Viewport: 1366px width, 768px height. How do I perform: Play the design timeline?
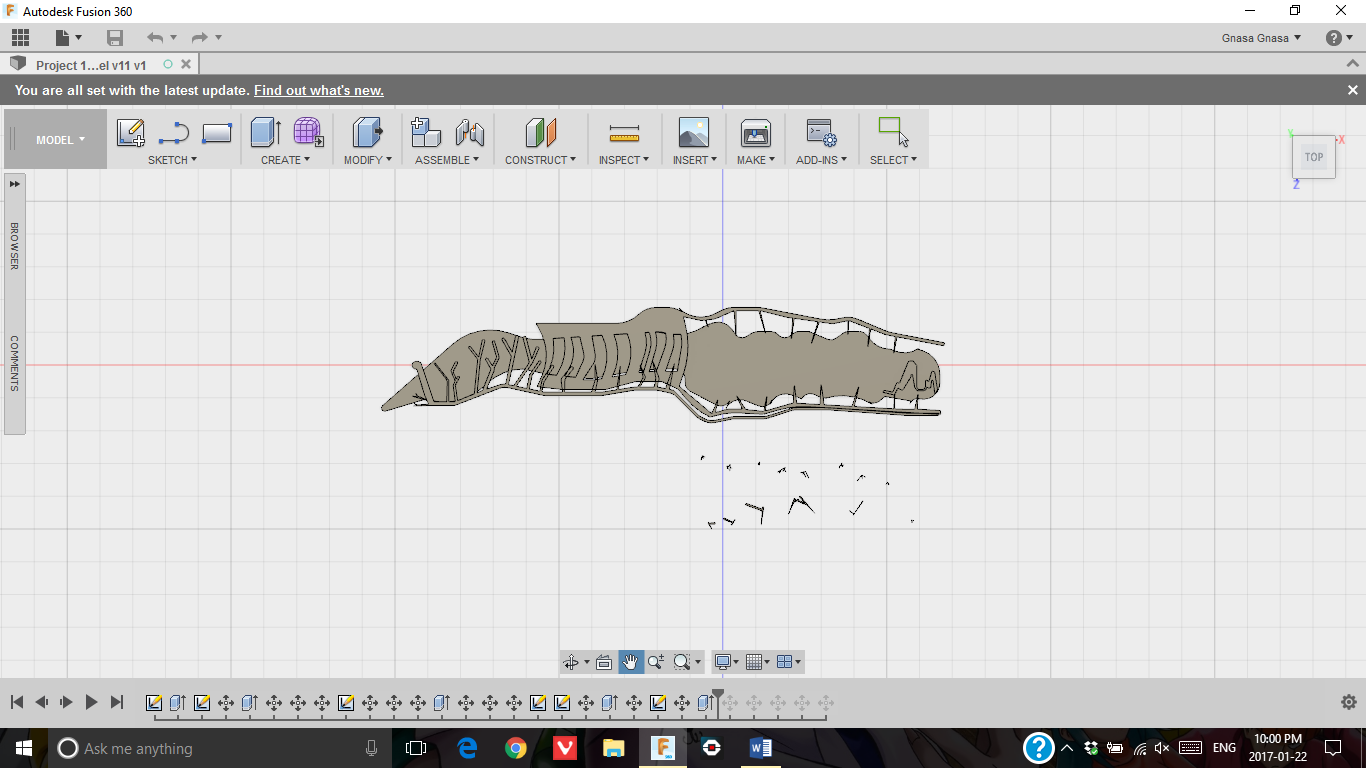(x=91, y=703)
